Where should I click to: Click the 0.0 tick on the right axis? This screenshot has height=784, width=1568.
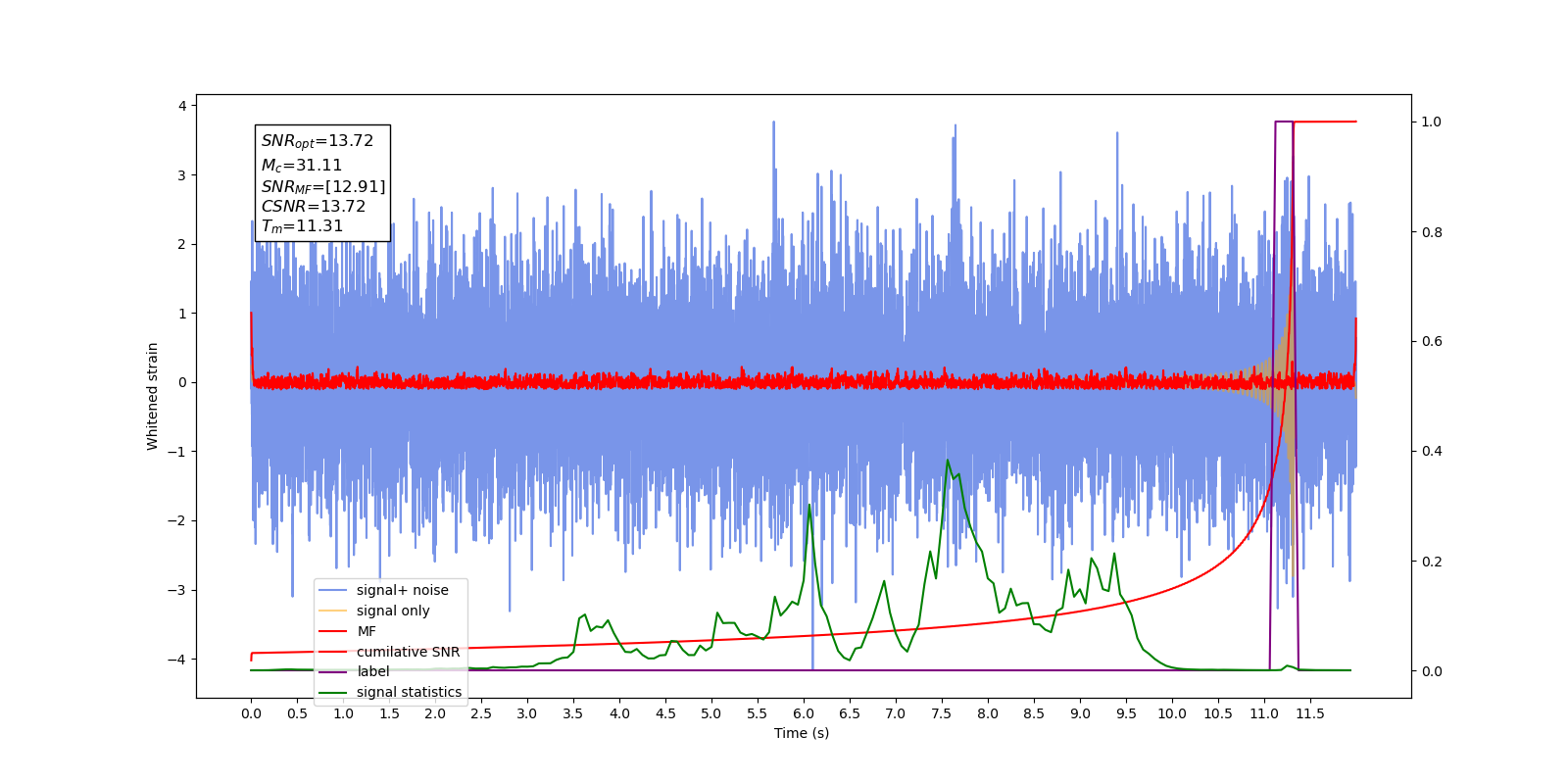pos(1432,671)
